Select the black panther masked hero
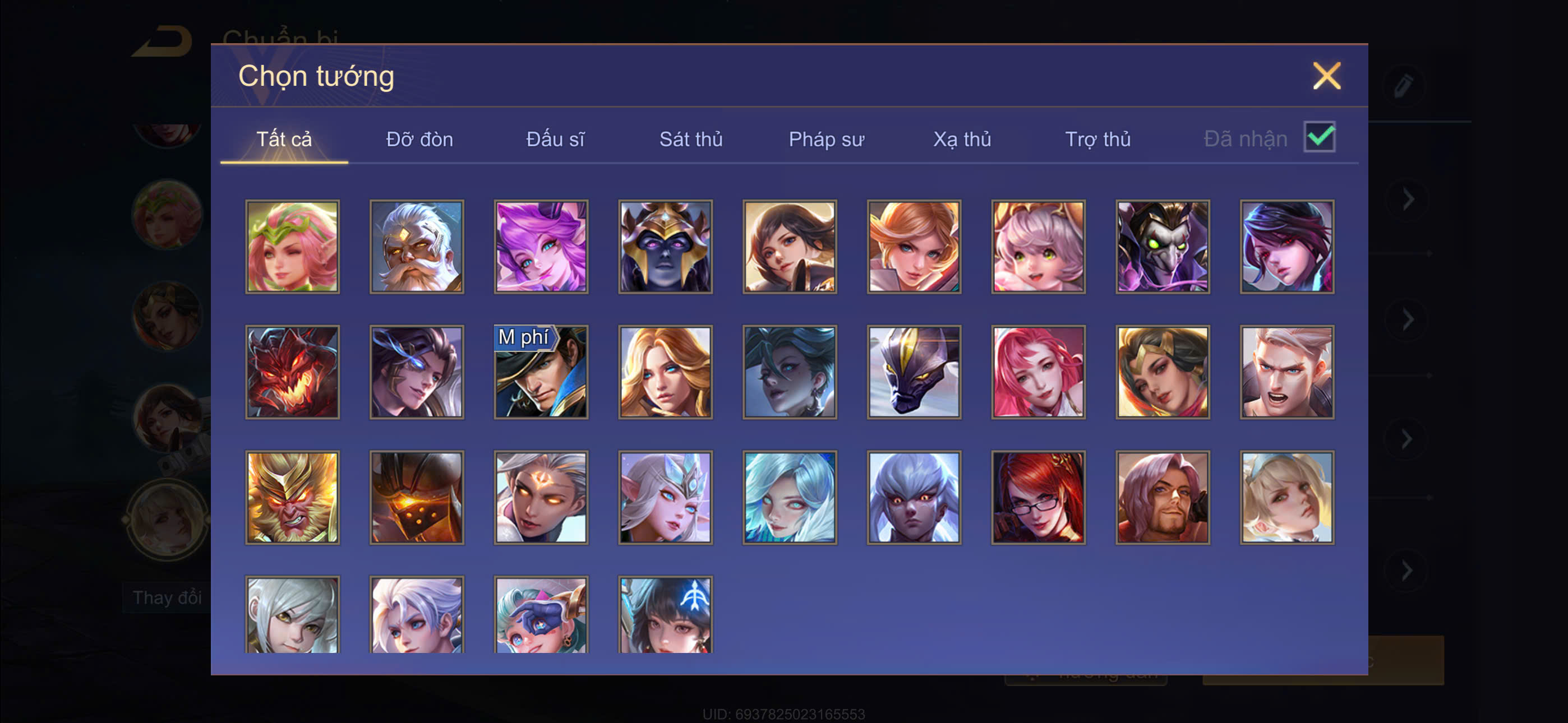Screen dimensions: 1568x723 point(914,372)
